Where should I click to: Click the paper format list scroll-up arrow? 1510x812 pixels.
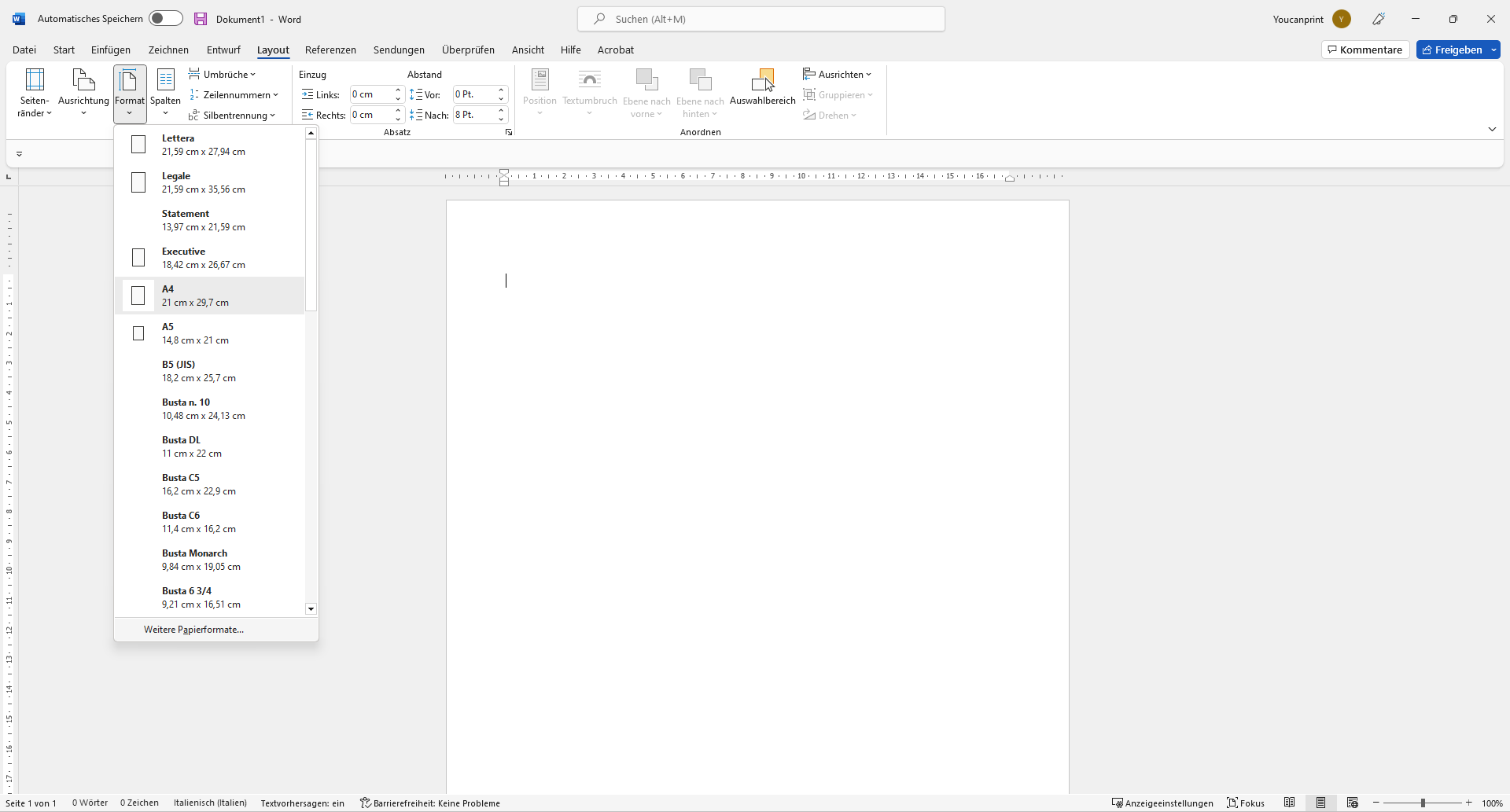[x=311, y=133]
